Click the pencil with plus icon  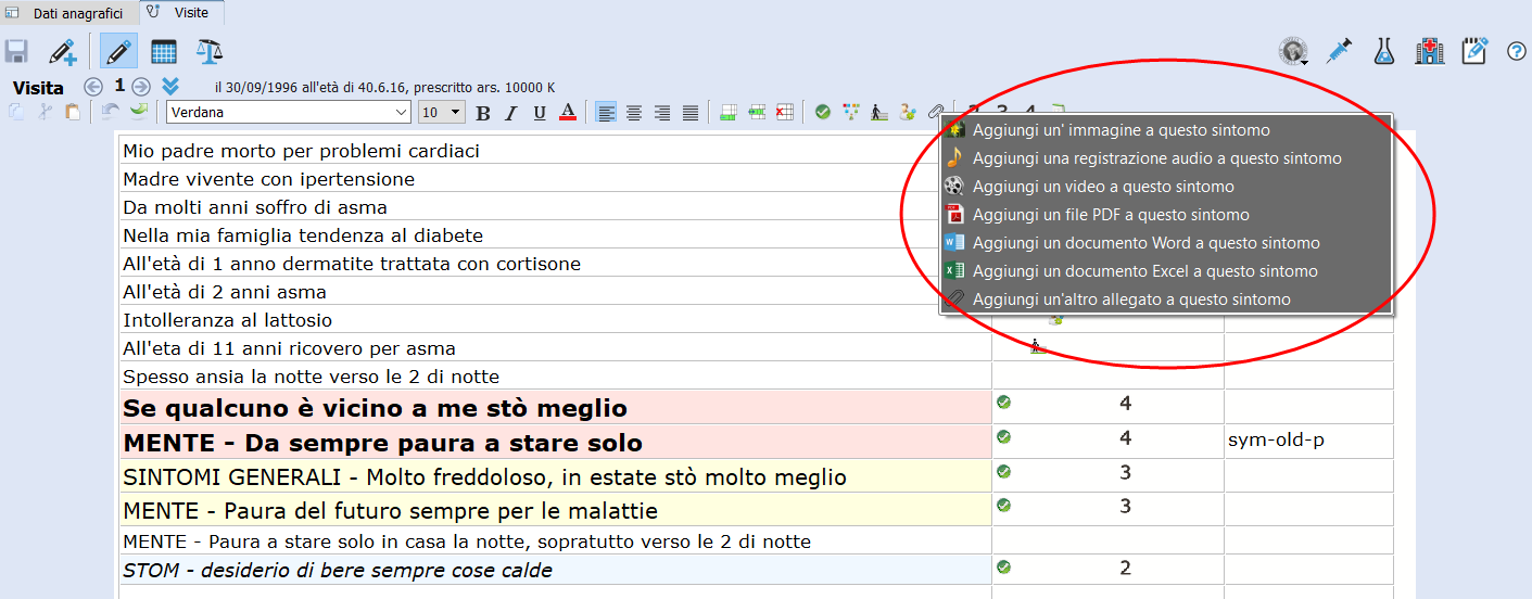pyautogui.click(x=63, y=51)
